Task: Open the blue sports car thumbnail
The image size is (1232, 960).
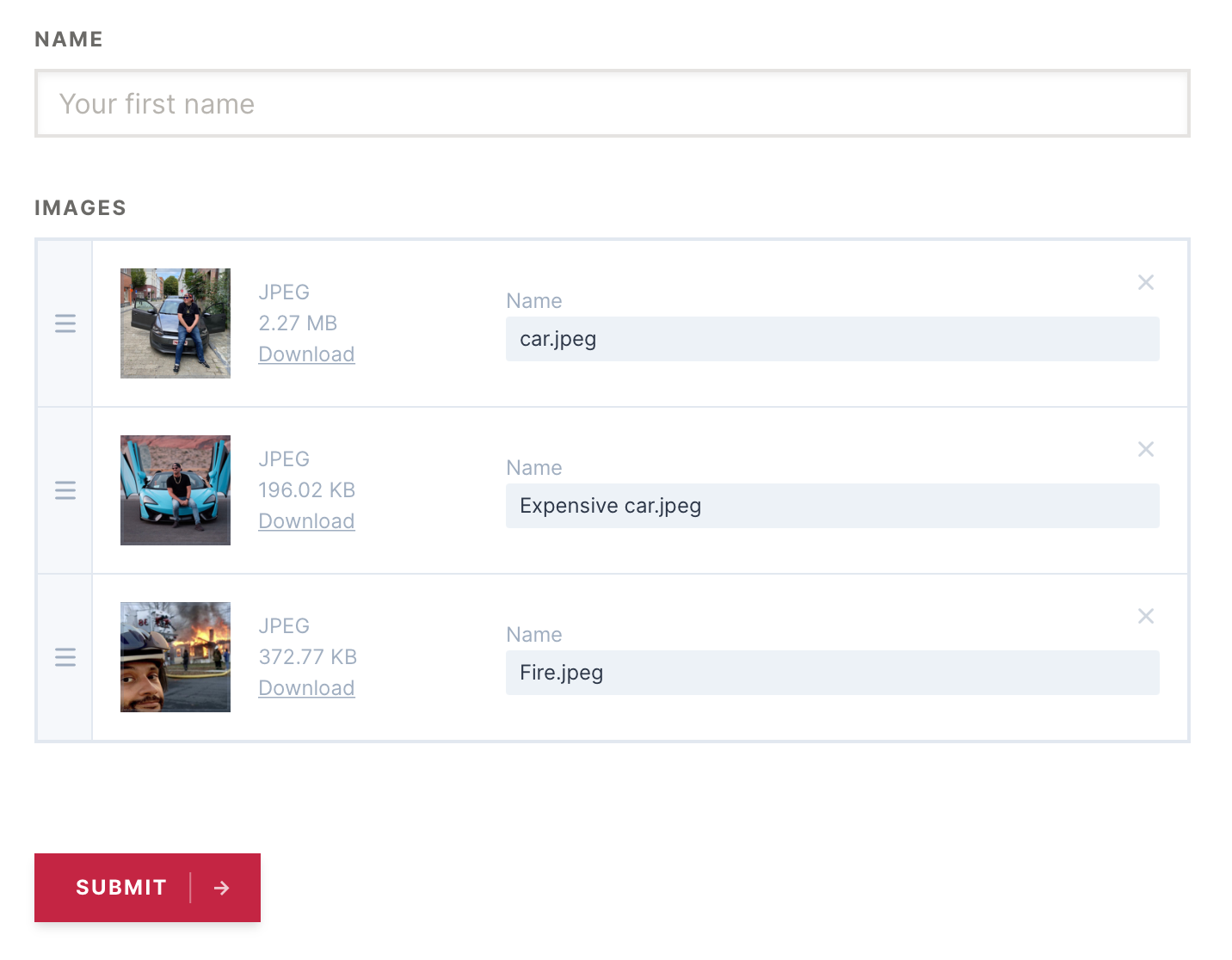Action: 175,489
